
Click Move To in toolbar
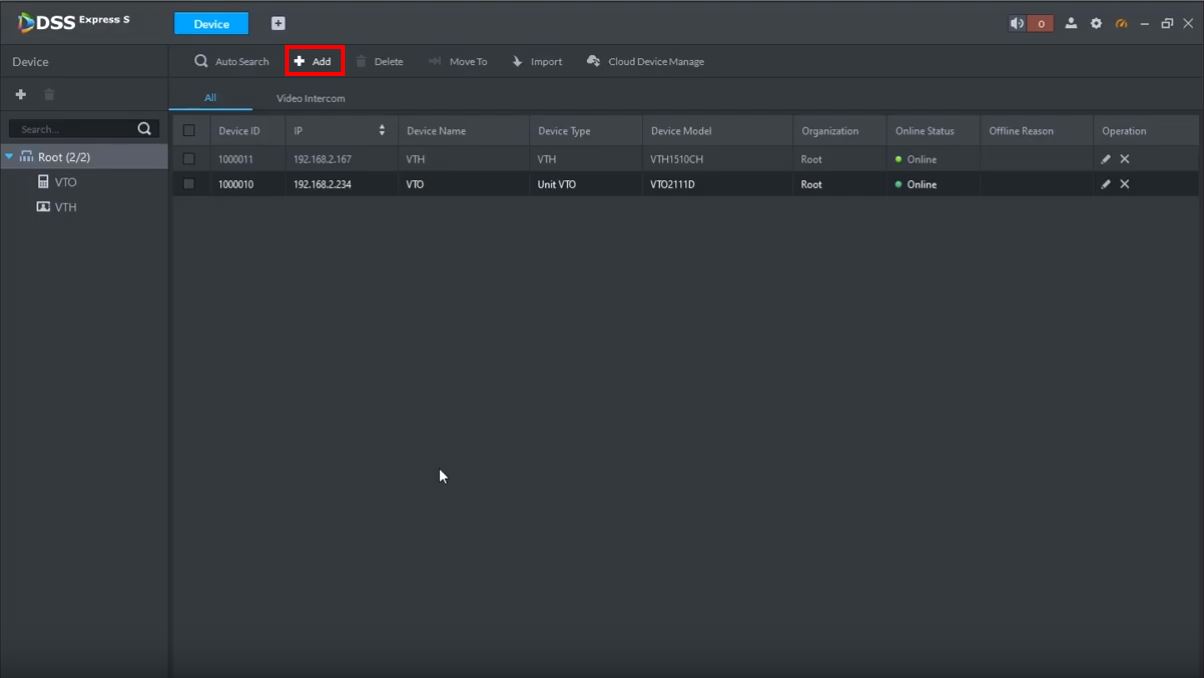[x=458, y=61]
